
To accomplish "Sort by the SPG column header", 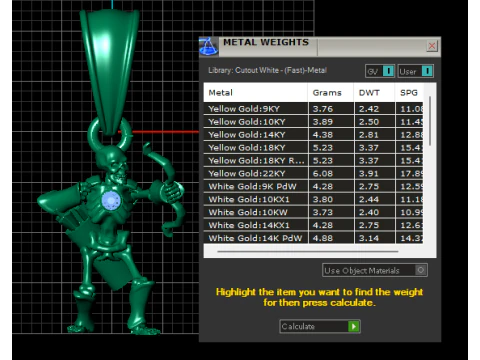I will click(409, 93).
